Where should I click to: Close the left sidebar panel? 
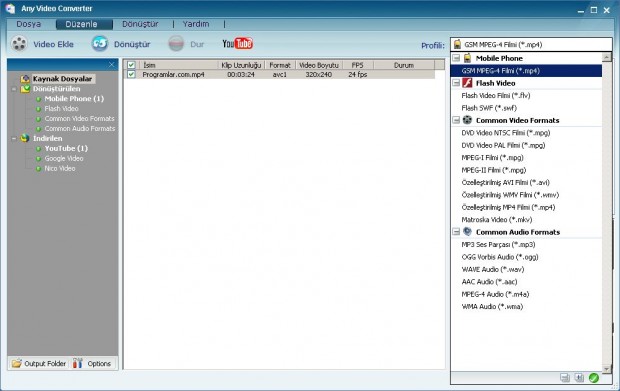coord(112,64)
